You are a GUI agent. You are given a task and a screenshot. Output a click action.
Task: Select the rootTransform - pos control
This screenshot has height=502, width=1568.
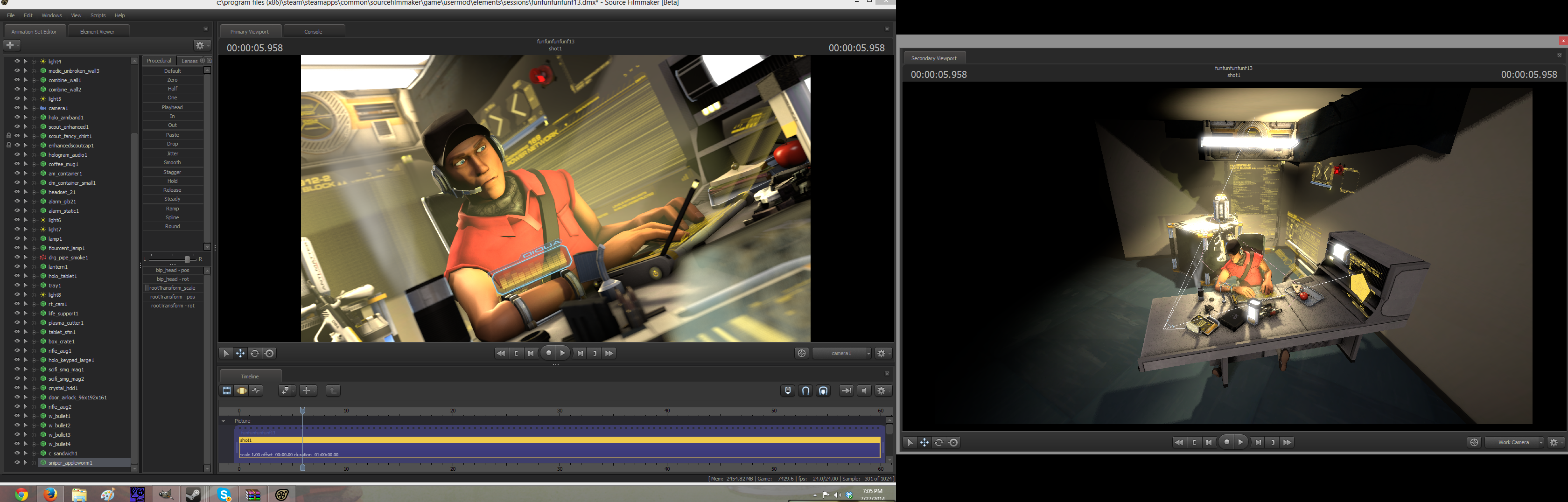[x=173, y=297]
